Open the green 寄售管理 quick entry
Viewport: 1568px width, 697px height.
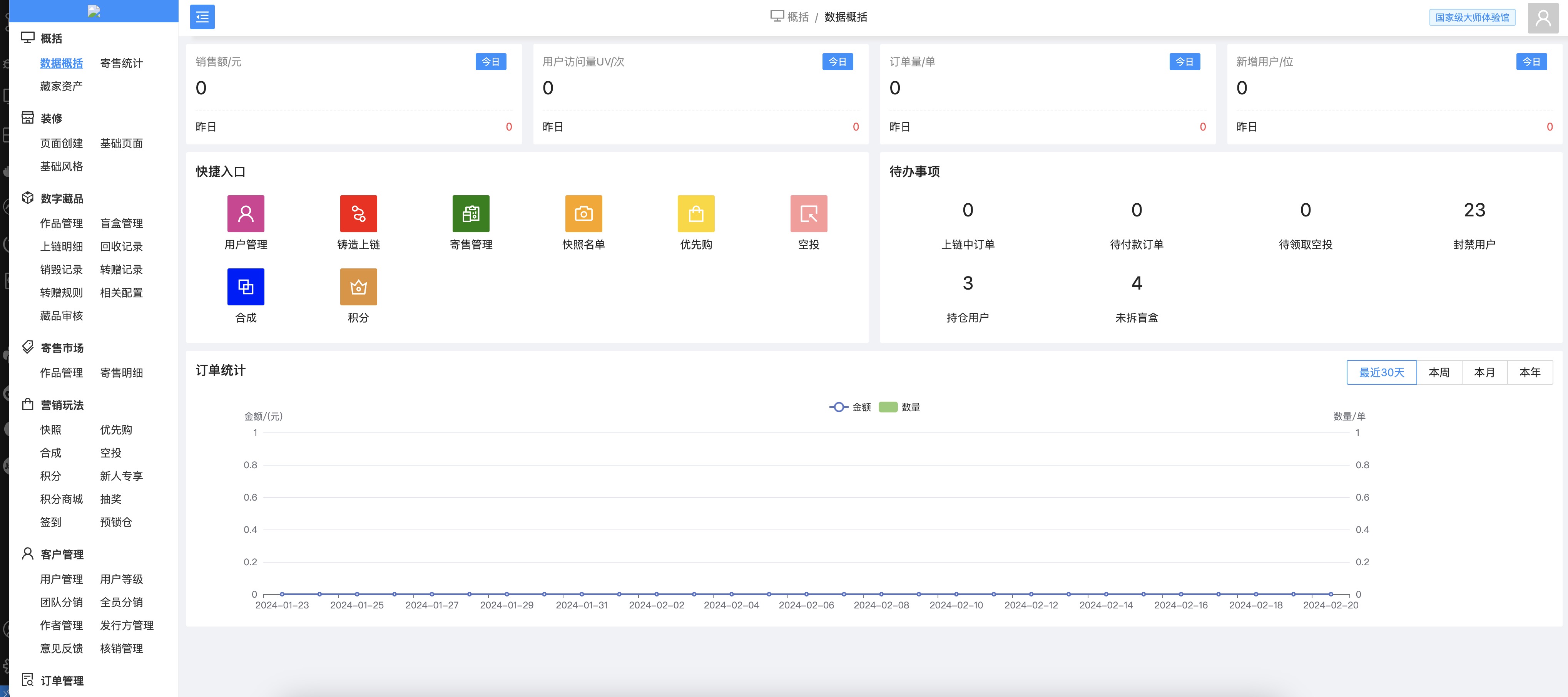tap(471, 213)
